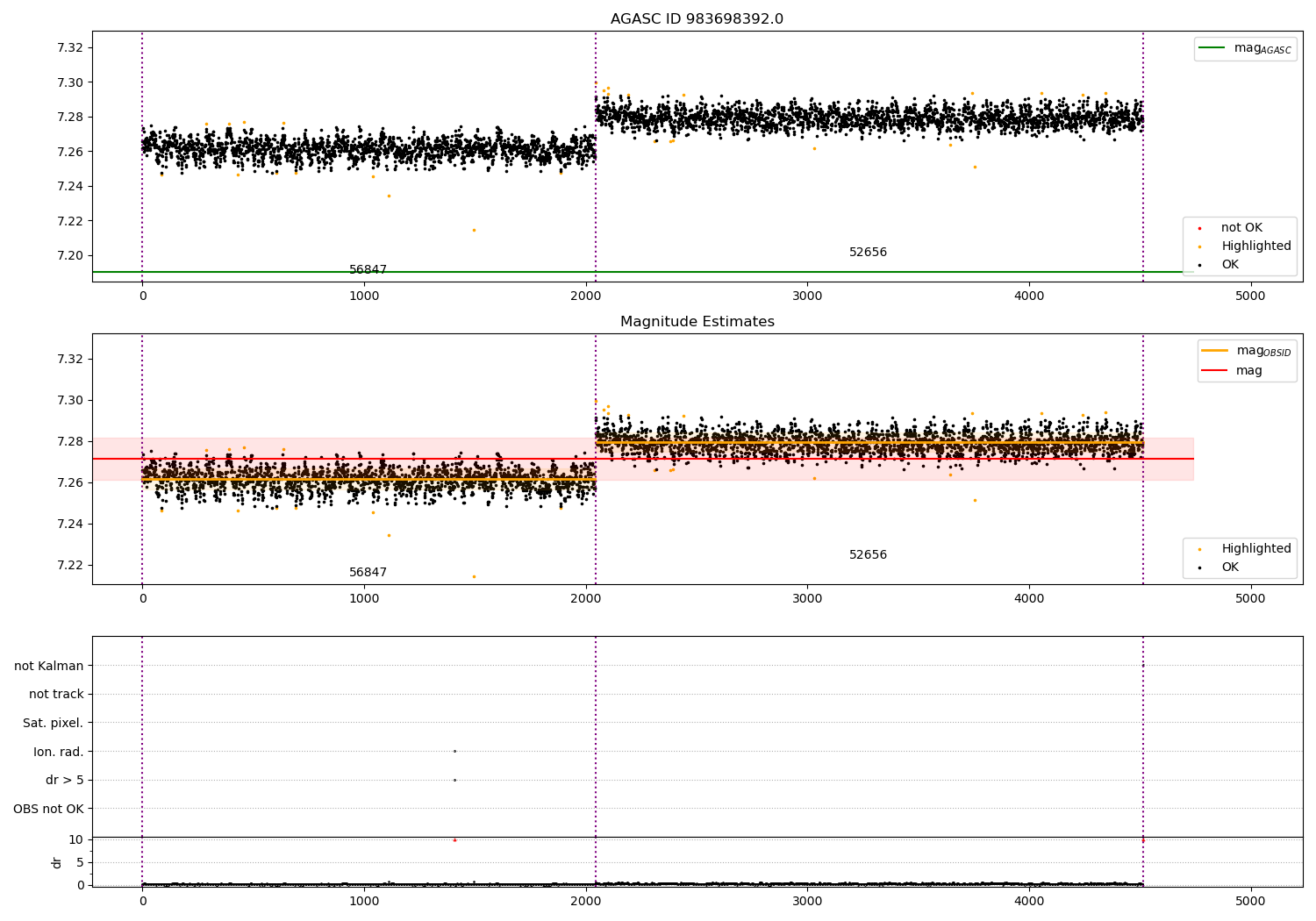Click the '5' tick label on the dr axis
Image resolution: width=1316 pixels, height=921 pixels.
click(80, 863)
